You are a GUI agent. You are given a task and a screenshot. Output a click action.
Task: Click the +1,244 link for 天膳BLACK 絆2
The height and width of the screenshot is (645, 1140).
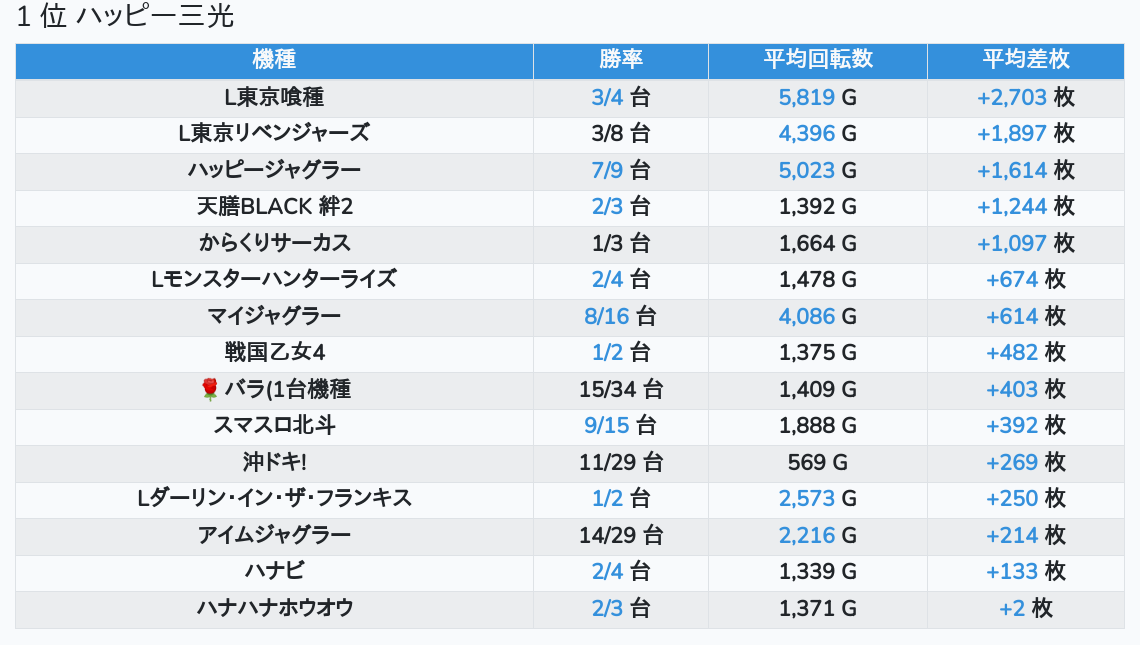[1012, 206]
